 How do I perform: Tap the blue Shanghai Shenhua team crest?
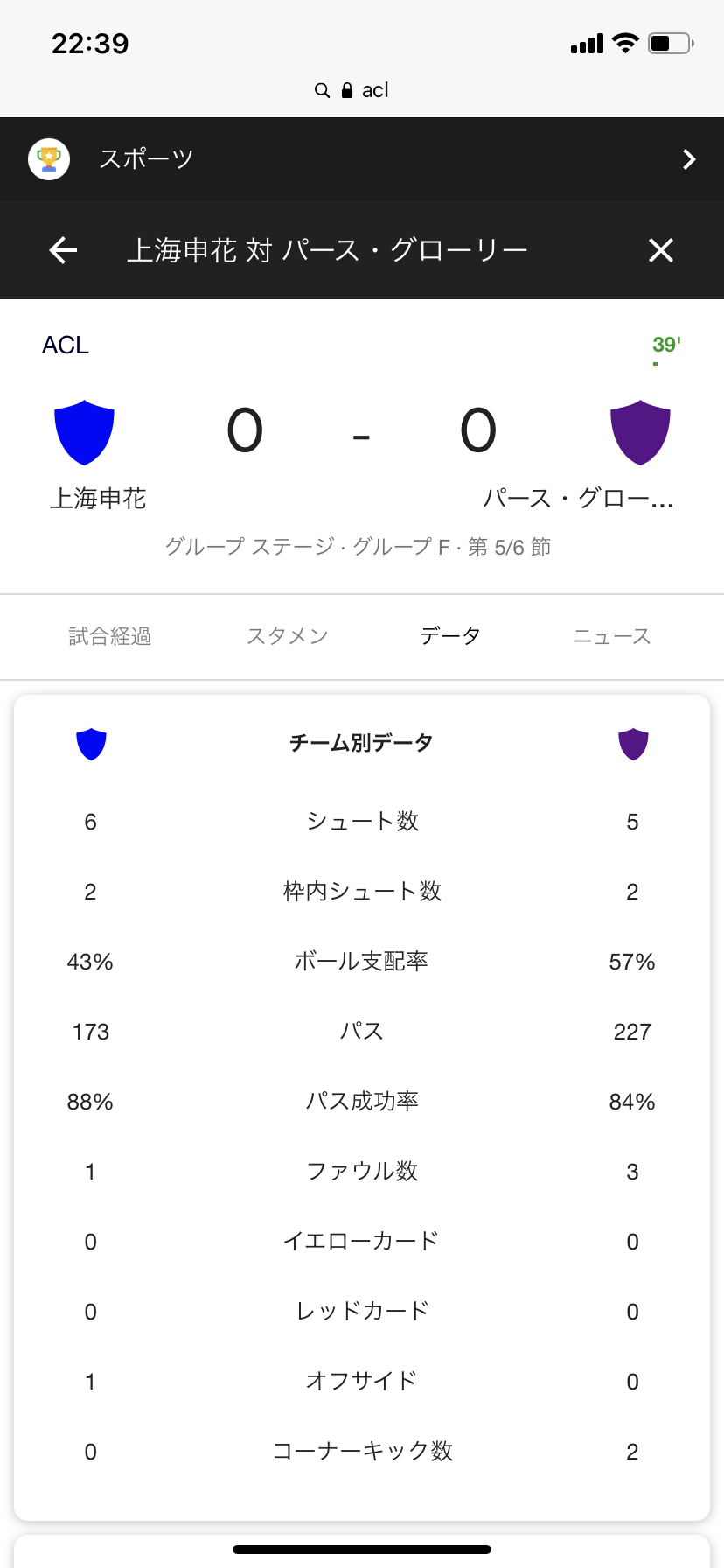pos(85,432)
